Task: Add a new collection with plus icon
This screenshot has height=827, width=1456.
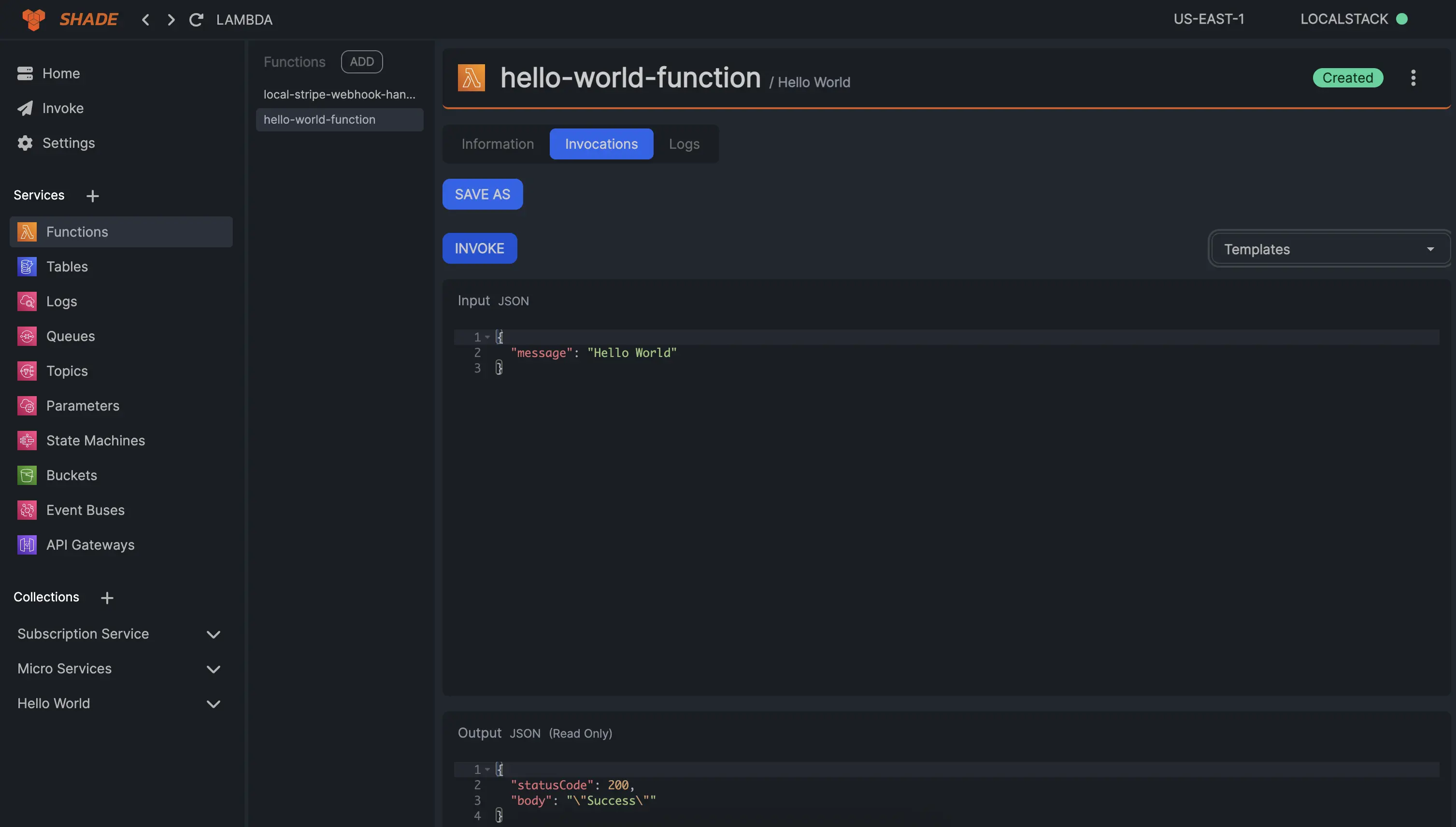Action: point(107,598)
